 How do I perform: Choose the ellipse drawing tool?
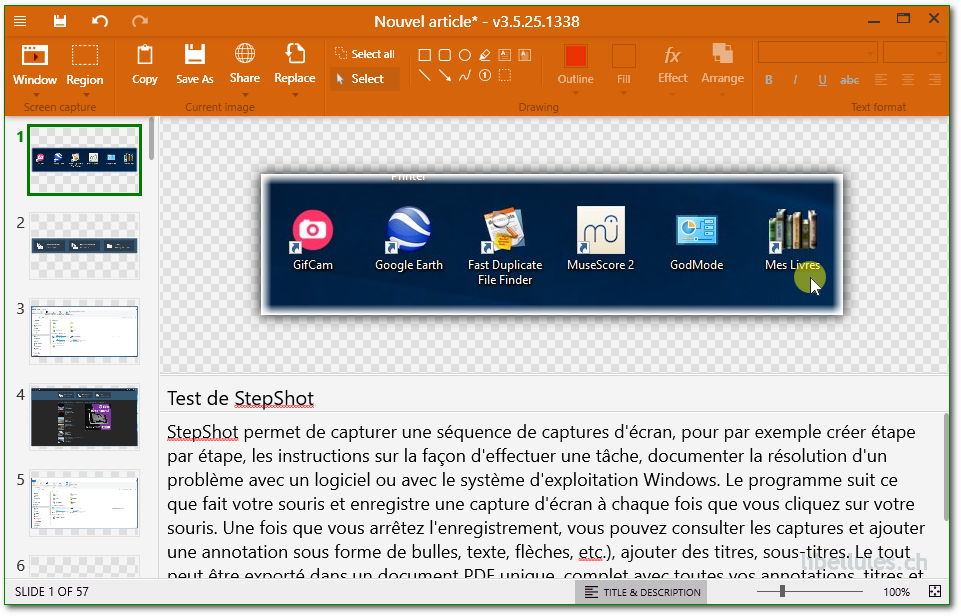click(465, 55)
